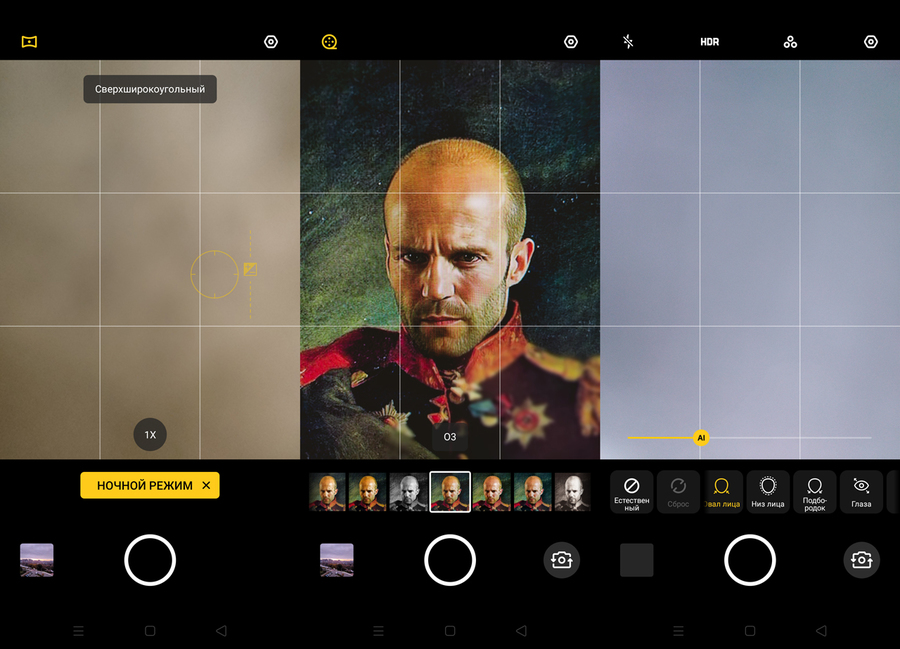Screen dimensions: 900x649
Task: Switch camera in the right screen
Action: coord(862,560)
